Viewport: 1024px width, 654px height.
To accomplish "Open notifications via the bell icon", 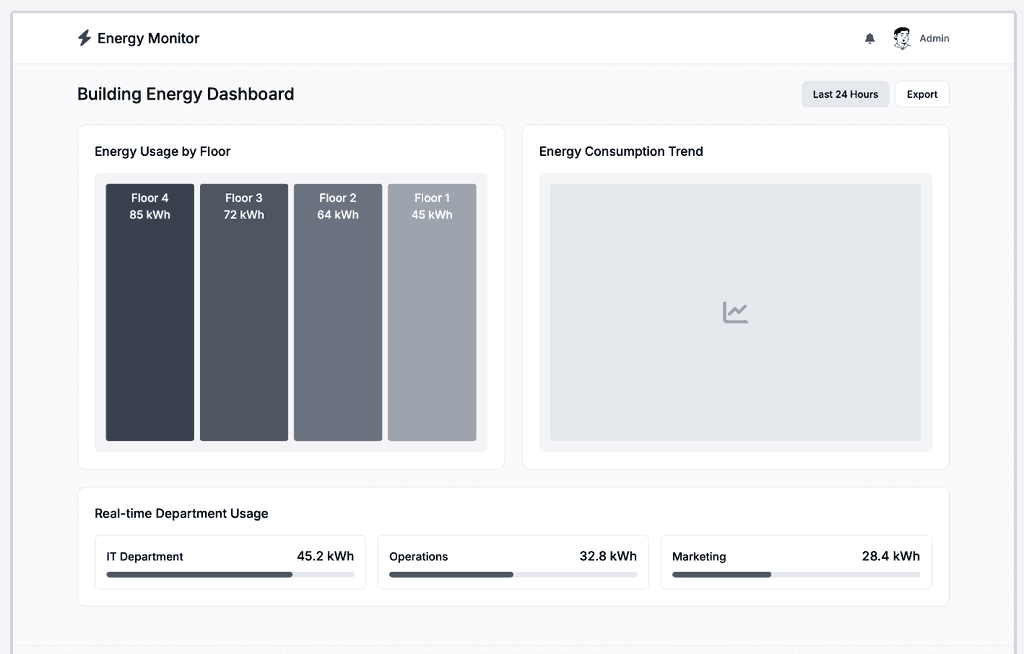I will 870,39.
